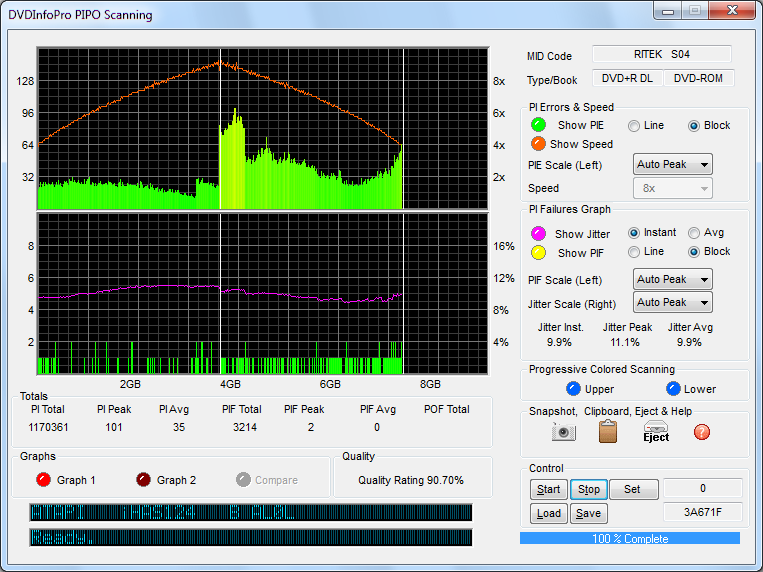Open help with red question mark icon
This screenshot has height=572, width=763.
(702, 432)
